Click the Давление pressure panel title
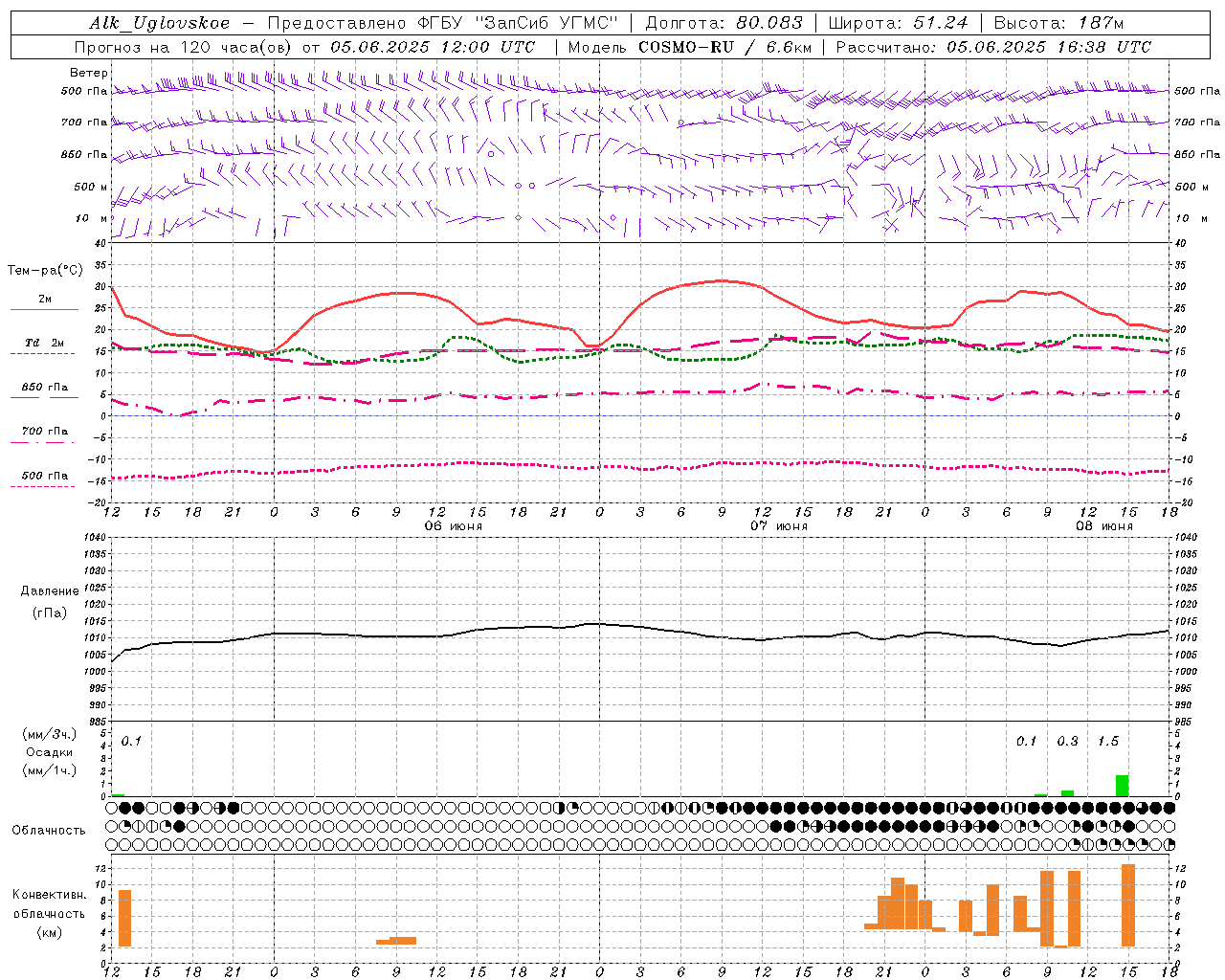This screenshot has width=1225, height=980. point(50,591)
